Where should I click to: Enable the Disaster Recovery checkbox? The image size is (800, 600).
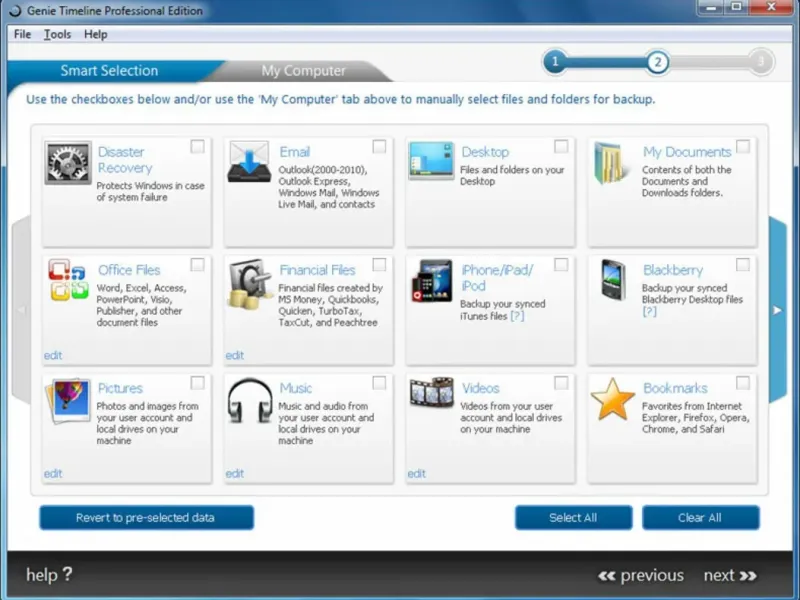click(x=197, y=146)
